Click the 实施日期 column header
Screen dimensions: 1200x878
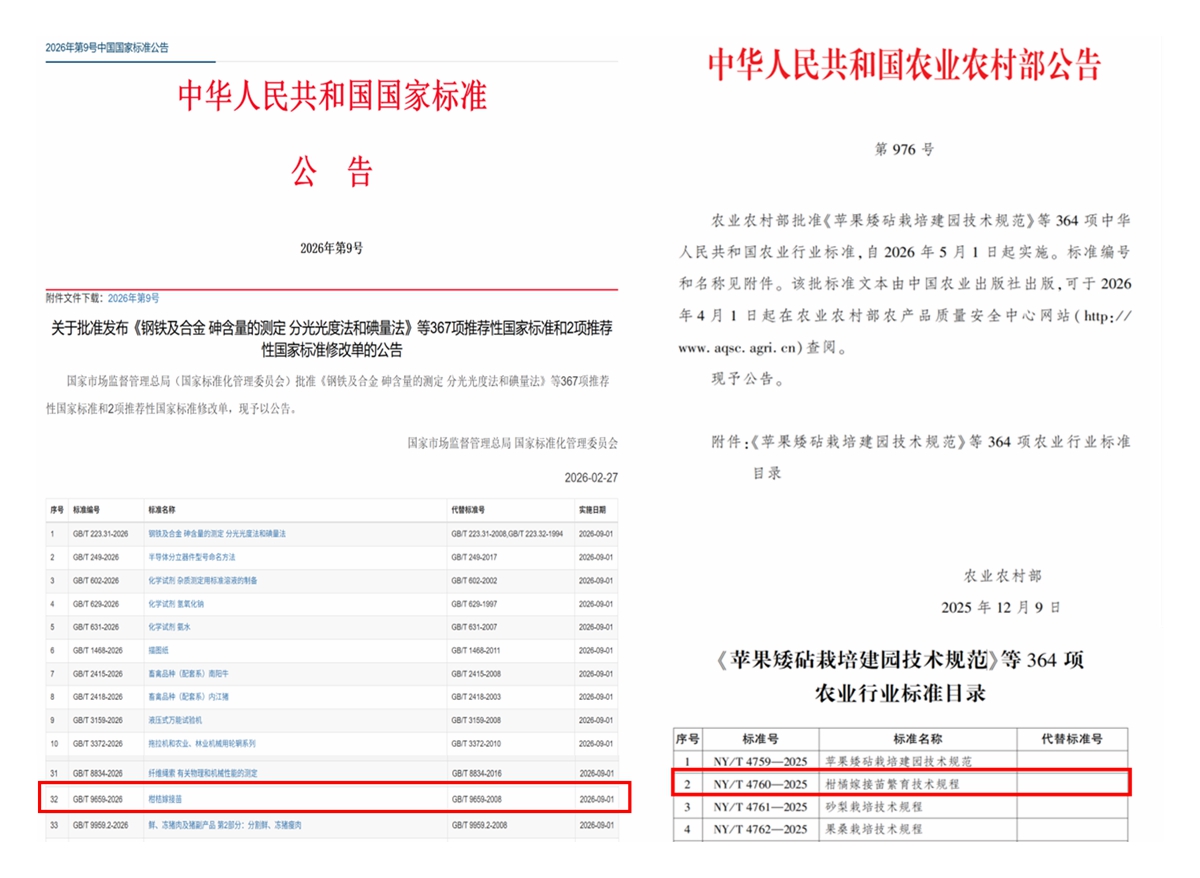[593, 510]
